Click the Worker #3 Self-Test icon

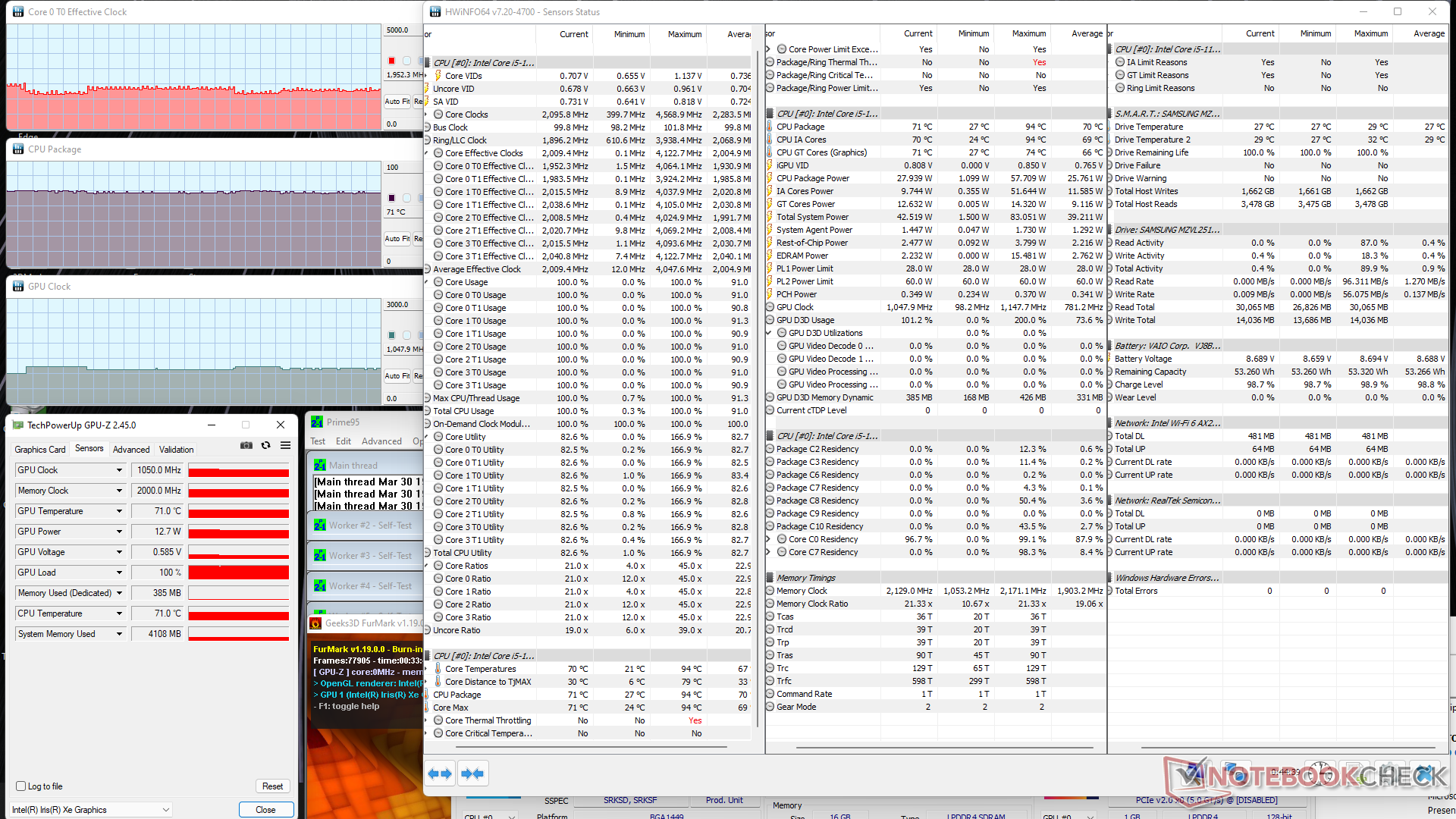pyautogui.click(x=320, y=556)
